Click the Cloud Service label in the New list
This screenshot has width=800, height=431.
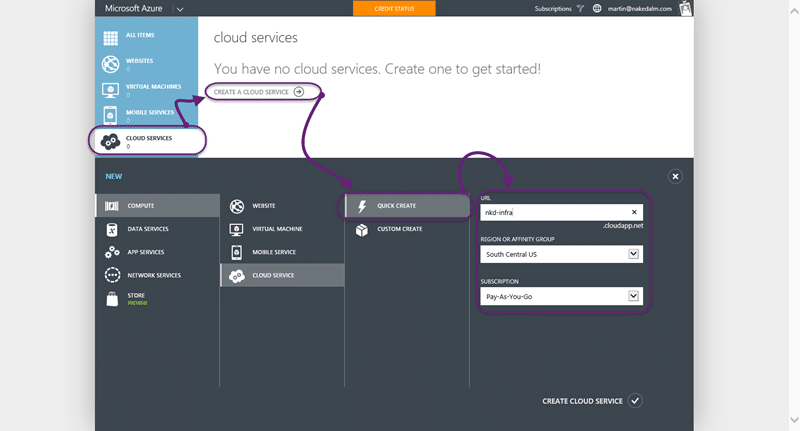point(273,275)
